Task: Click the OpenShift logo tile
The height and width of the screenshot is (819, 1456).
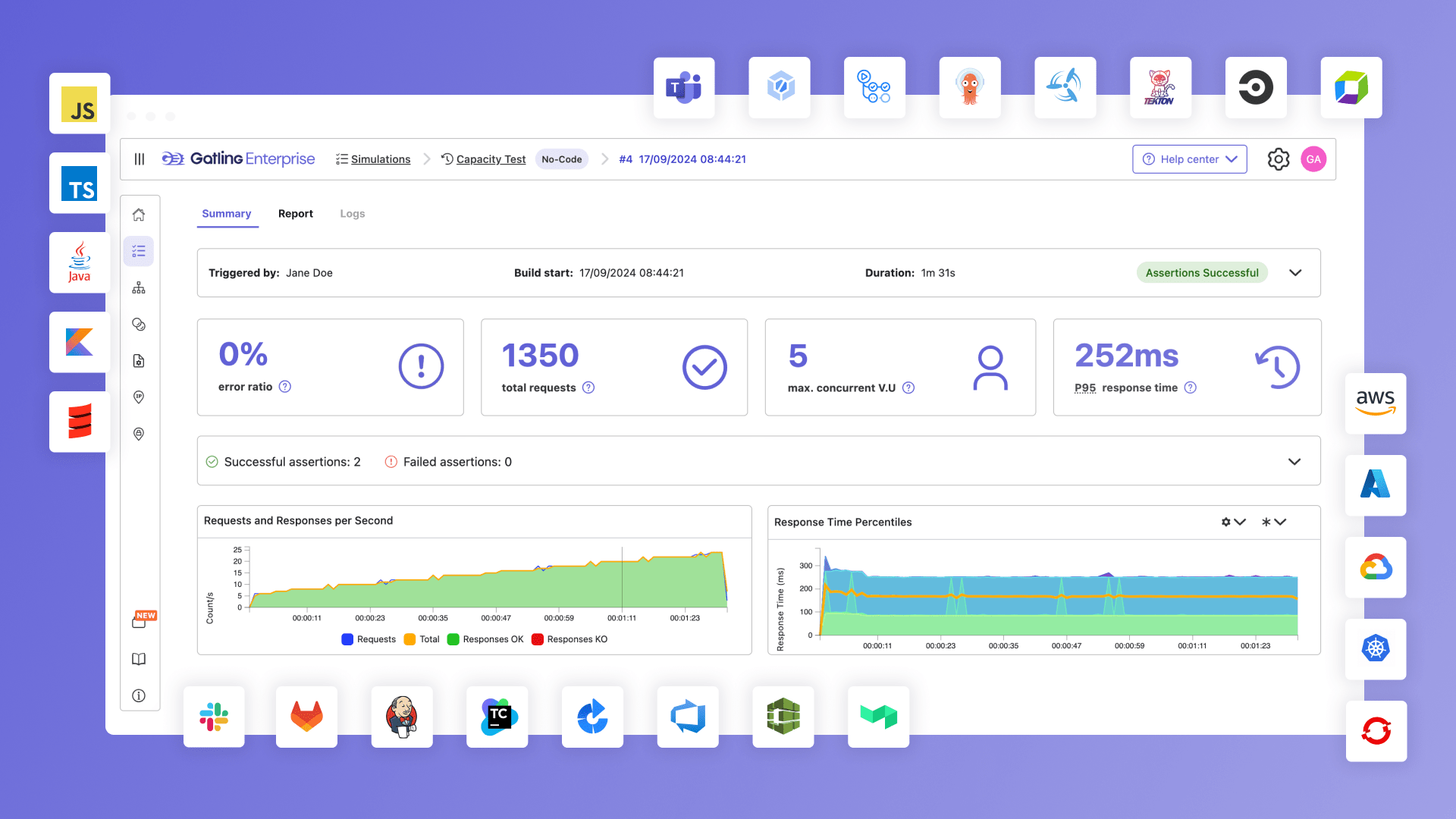Action: pyautogui.click(x=1376, y=731)
